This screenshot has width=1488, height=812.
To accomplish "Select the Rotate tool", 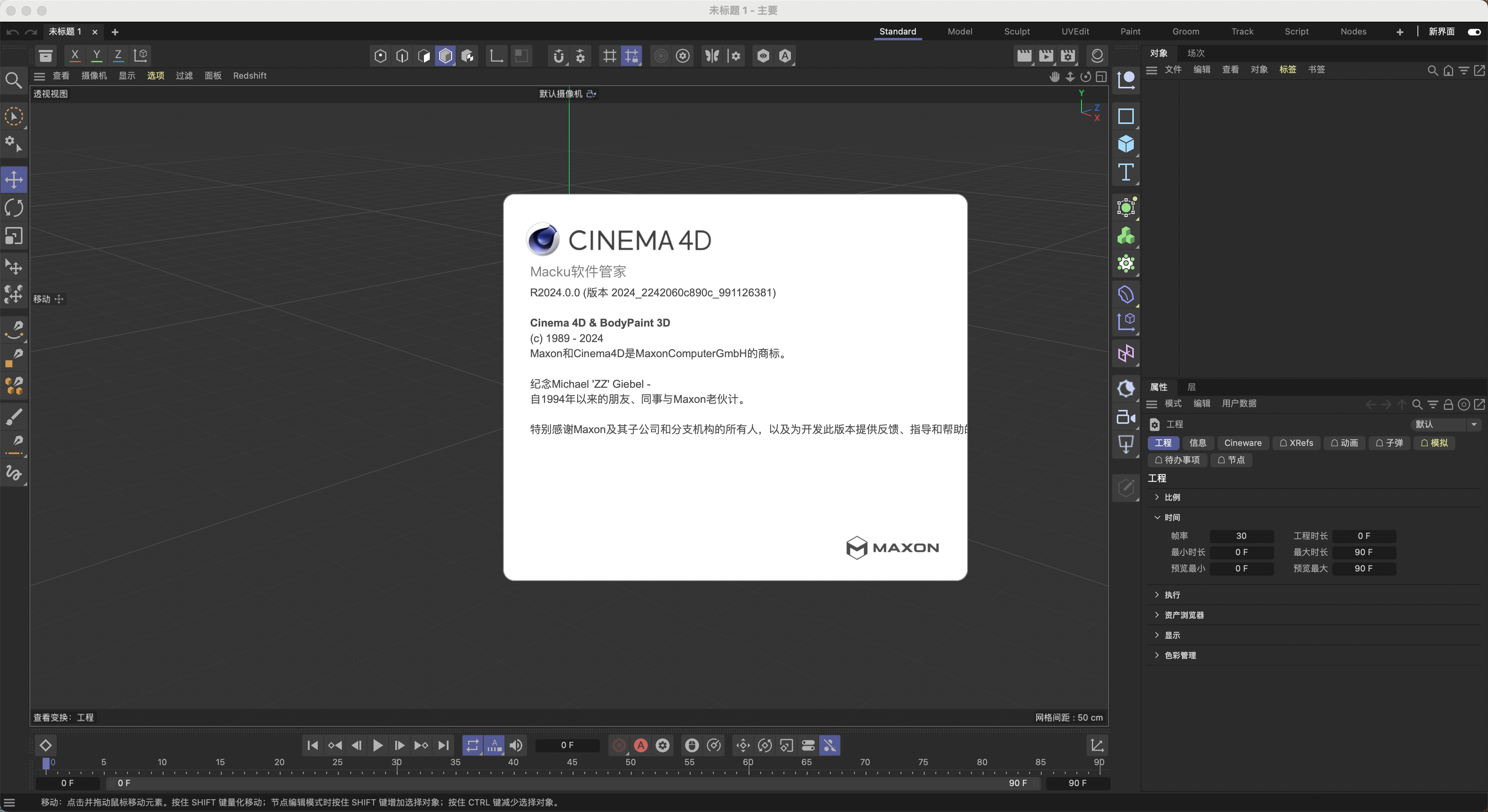I will pos(14,208).
